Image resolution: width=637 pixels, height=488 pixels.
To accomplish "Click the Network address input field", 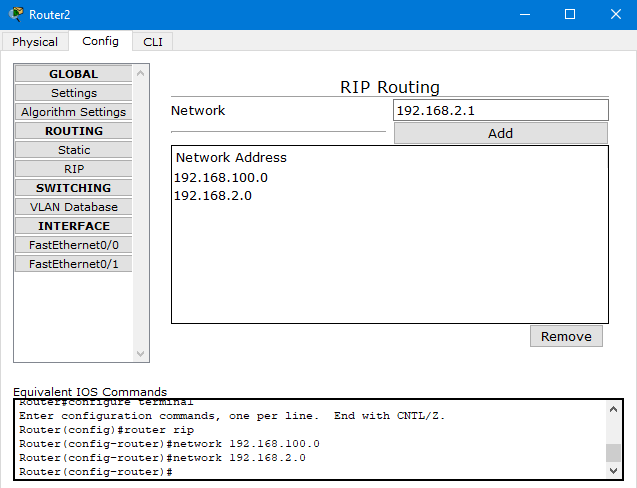I will (x=500, y=110).
